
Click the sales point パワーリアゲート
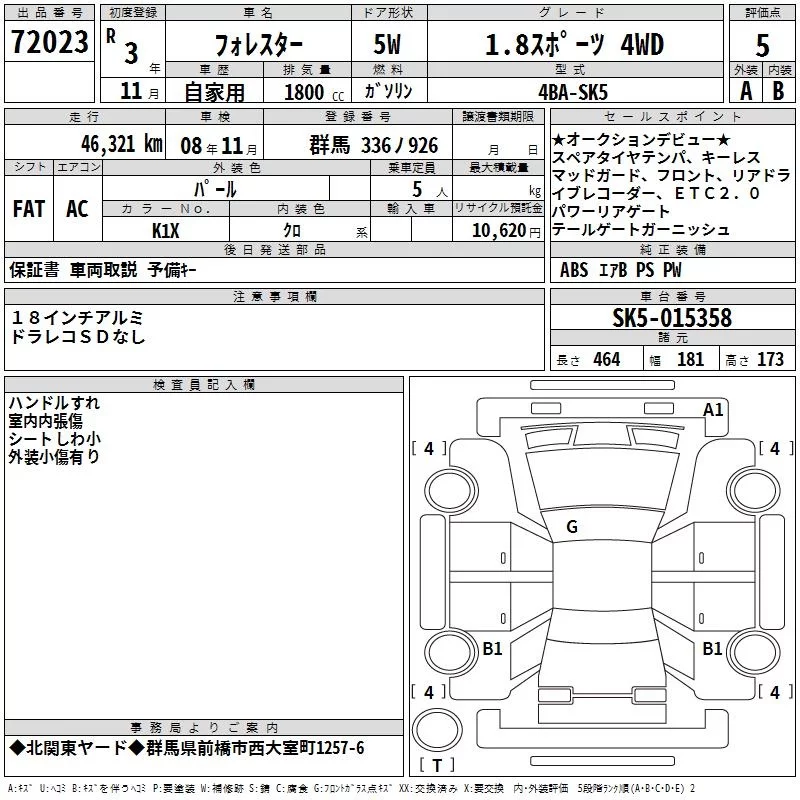click(x=611, y=211)
